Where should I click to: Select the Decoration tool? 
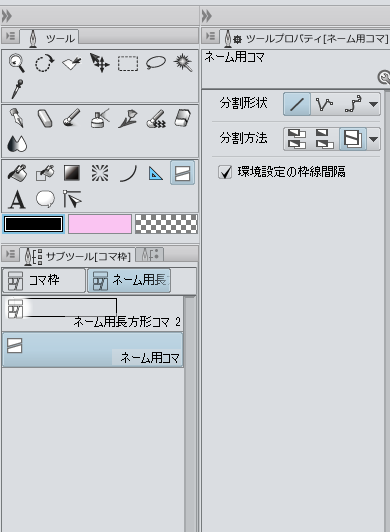(x=128, y=118)
